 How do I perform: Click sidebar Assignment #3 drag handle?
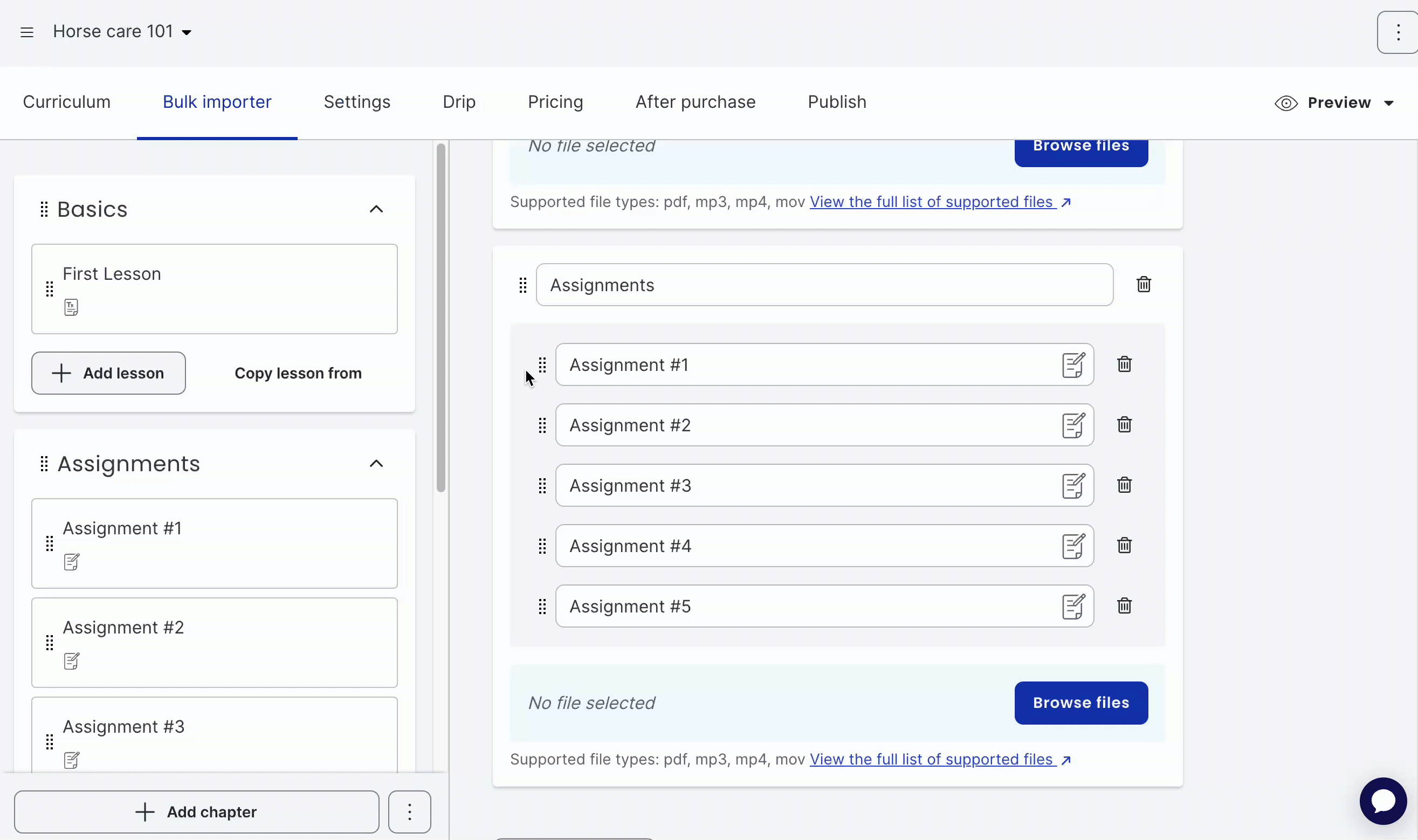(x=49, y=741)
